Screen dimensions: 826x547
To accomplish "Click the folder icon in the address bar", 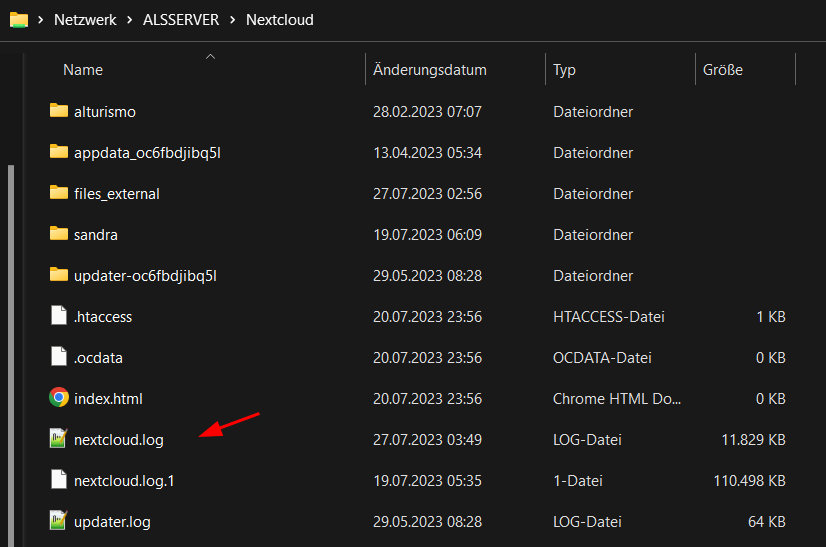I will tap(19, 20).
